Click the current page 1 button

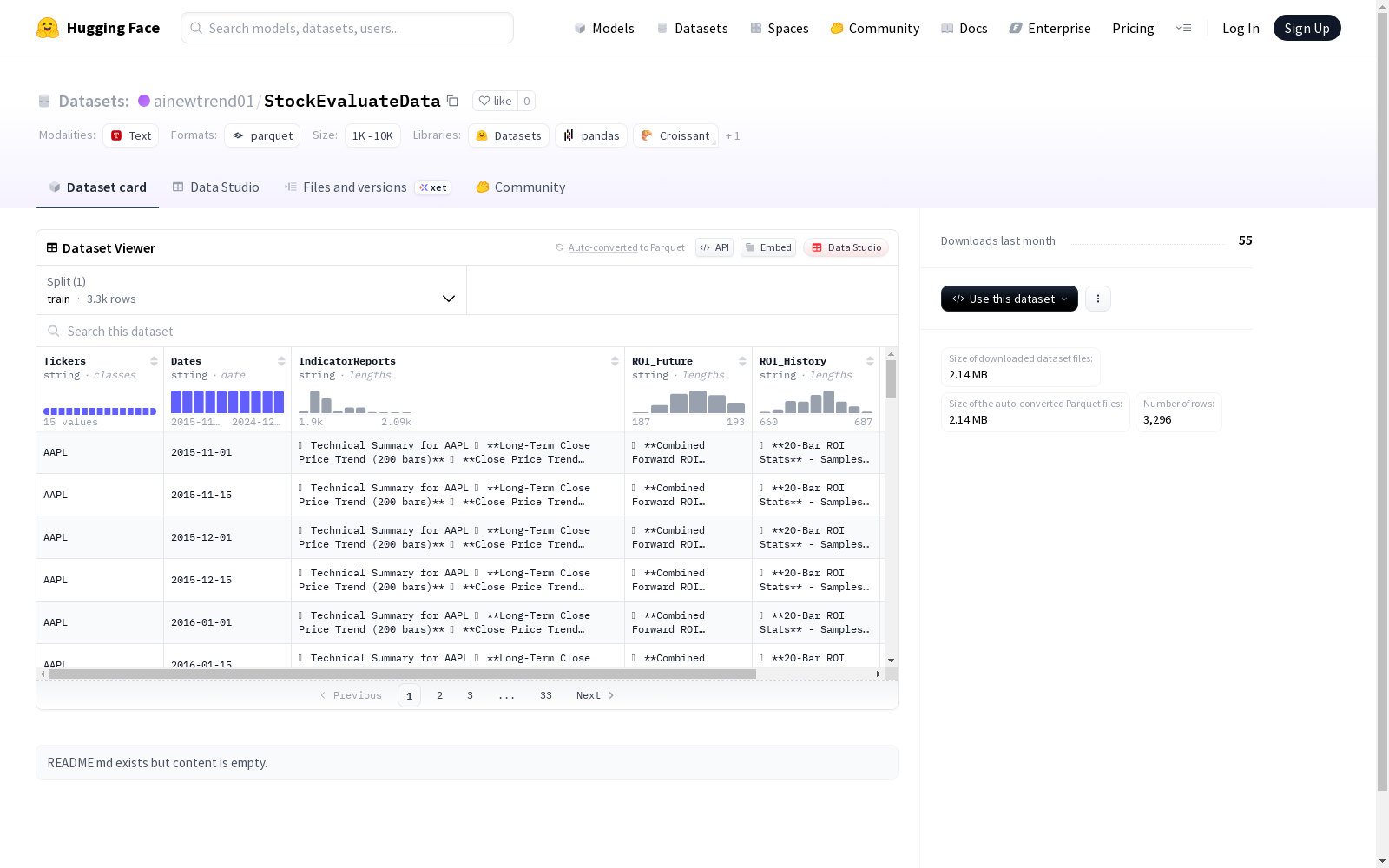click(x=409, y=695)
